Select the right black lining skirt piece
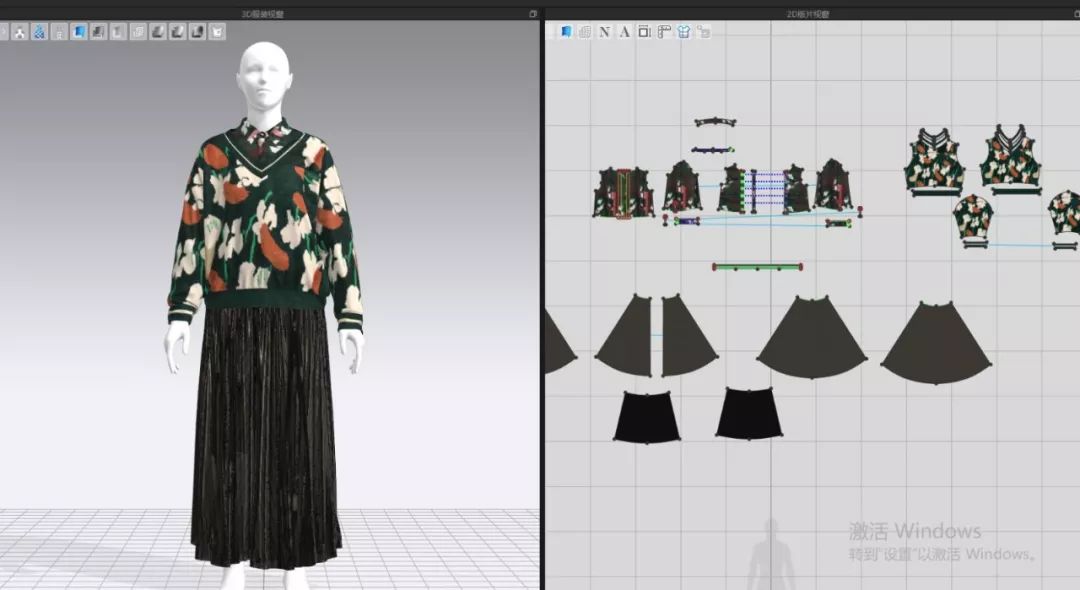Image resolution: width=1080 pixels, height=590 pixels. [749, 413]
